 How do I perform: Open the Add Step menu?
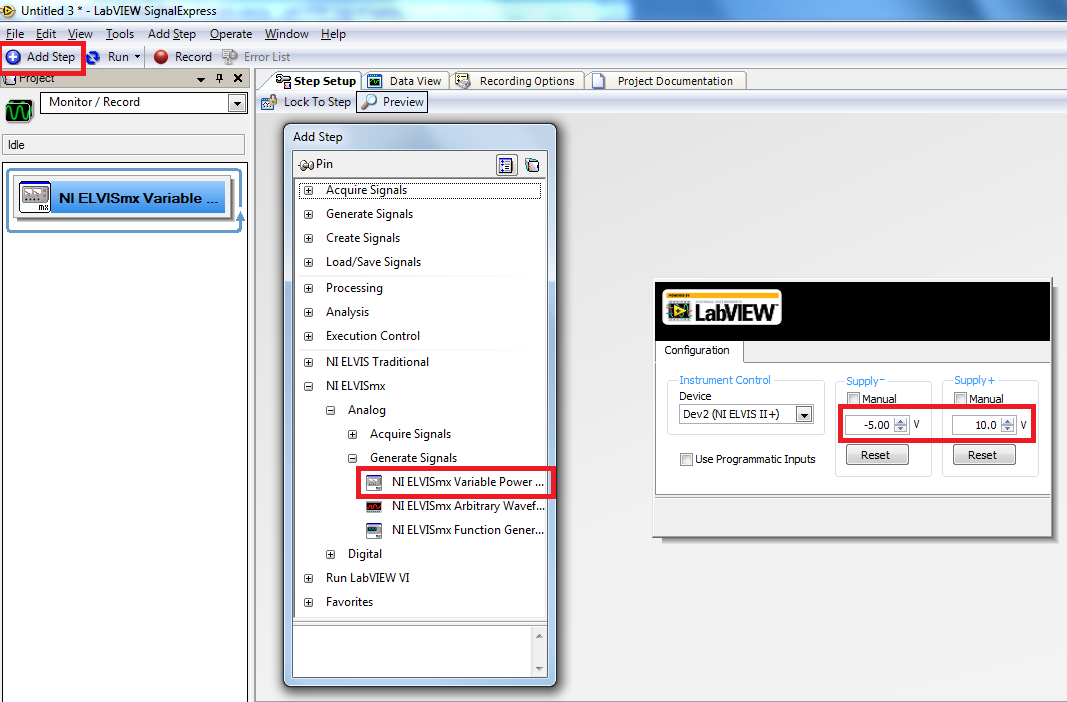(171, 34)
